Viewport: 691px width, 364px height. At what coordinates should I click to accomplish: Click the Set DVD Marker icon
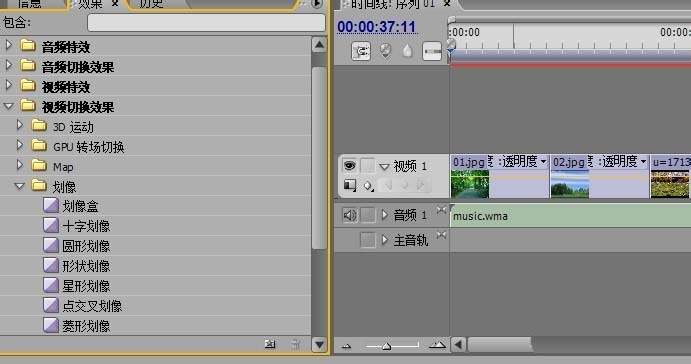coord(385,51)
